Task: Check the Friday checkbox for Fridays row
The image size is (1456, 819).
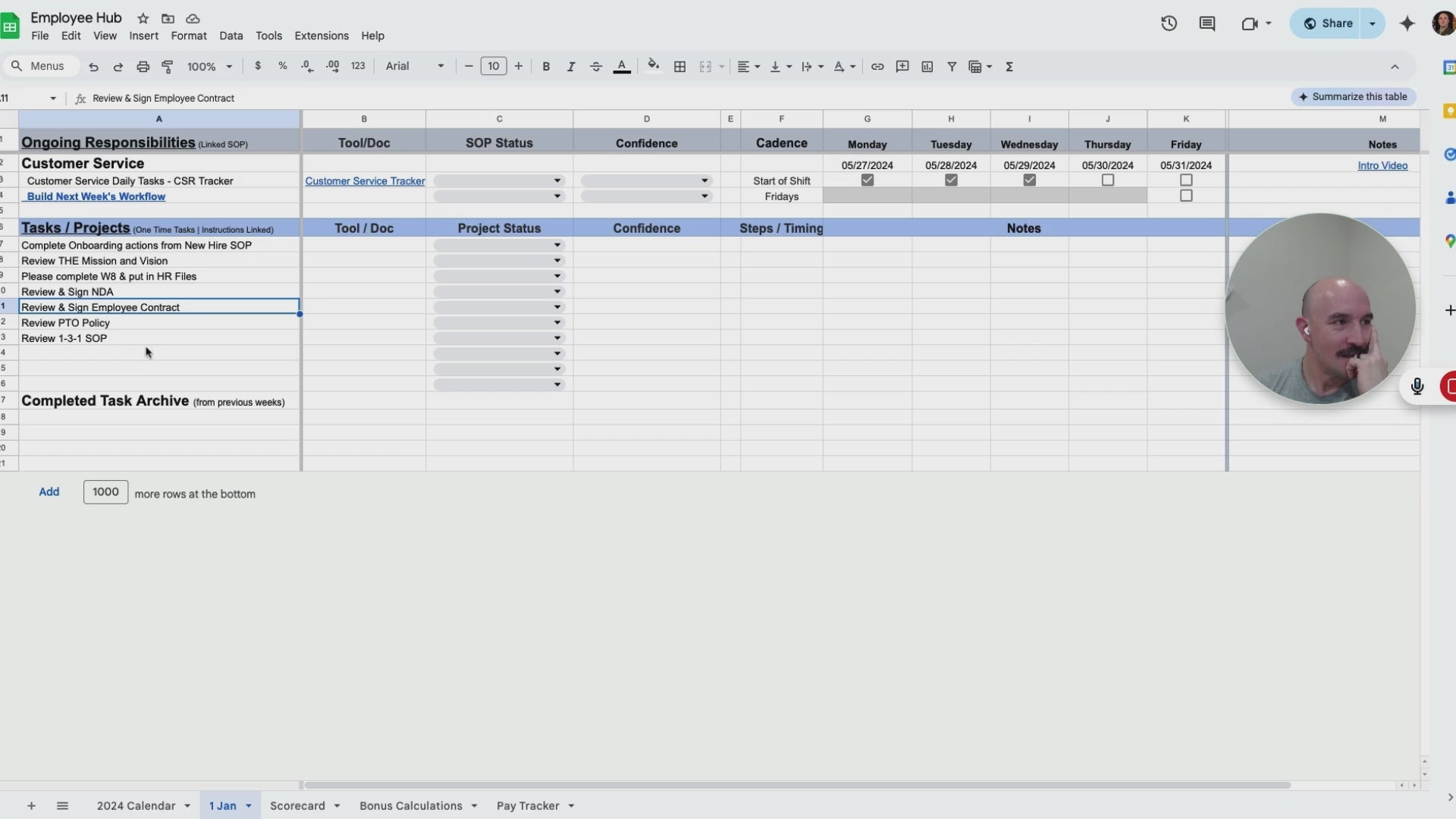Action: pos(1186,196)
